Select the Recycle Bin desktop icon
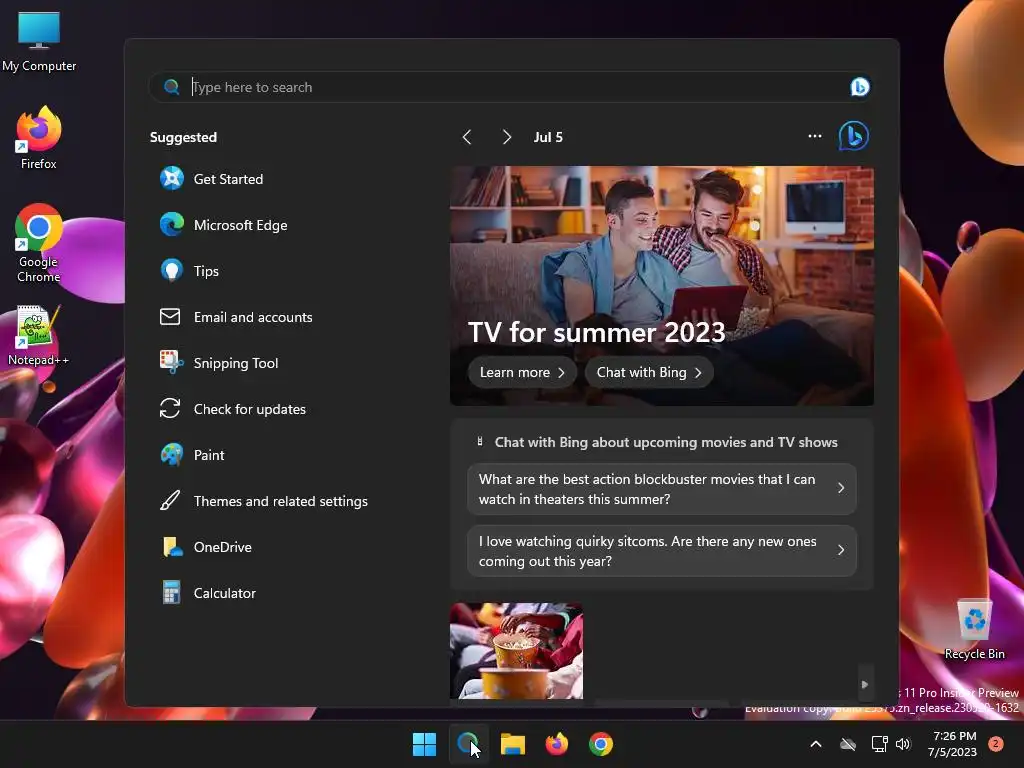Viewport: 1024px width, 768px height. (974, 629)
